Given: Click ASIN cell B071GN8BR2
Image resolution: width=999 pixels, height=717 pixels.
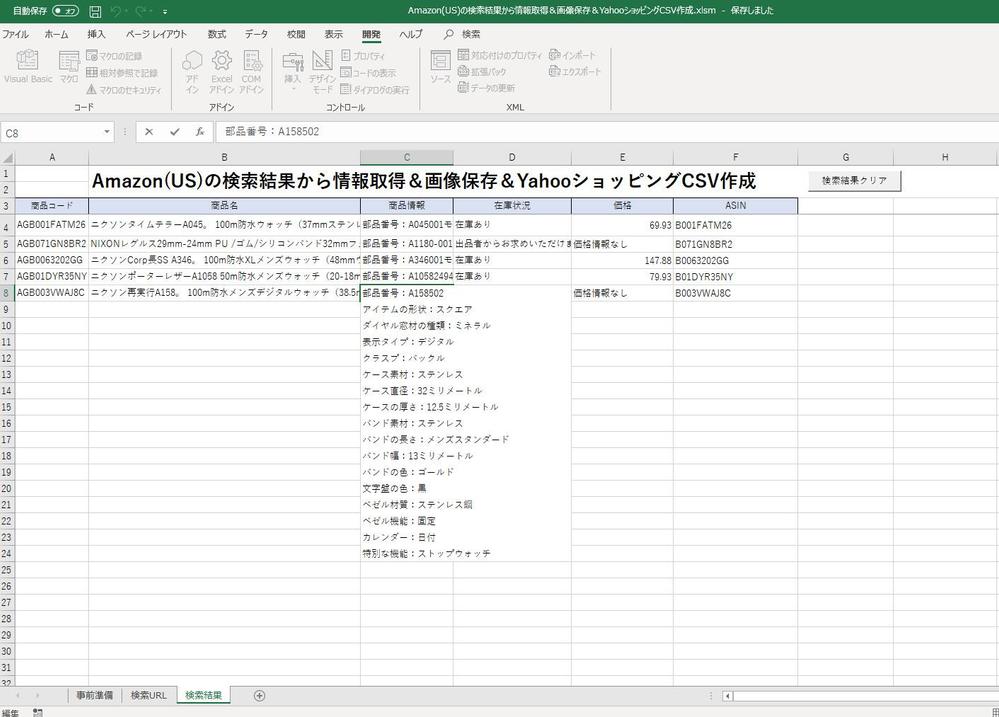Looking at the screenshot, I should [x=735, y=244].
